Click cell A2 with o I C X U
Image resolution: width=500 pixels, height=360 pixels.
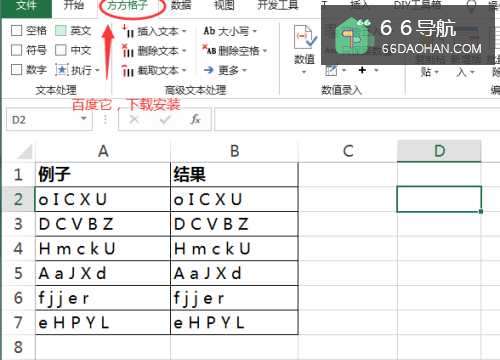click(103, 199)
